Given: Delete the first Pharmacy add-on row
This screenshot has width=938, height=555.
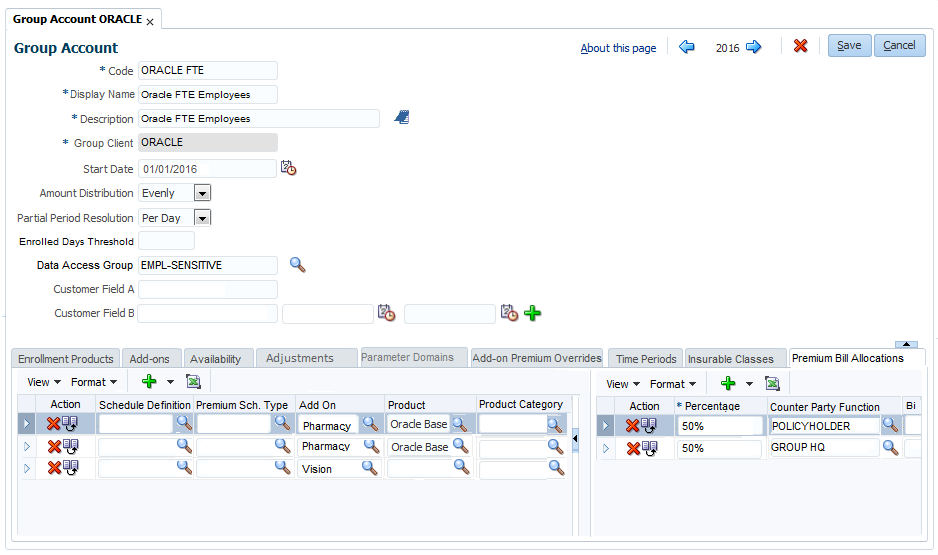Looking at the screenshot, I should click(53, 424).
